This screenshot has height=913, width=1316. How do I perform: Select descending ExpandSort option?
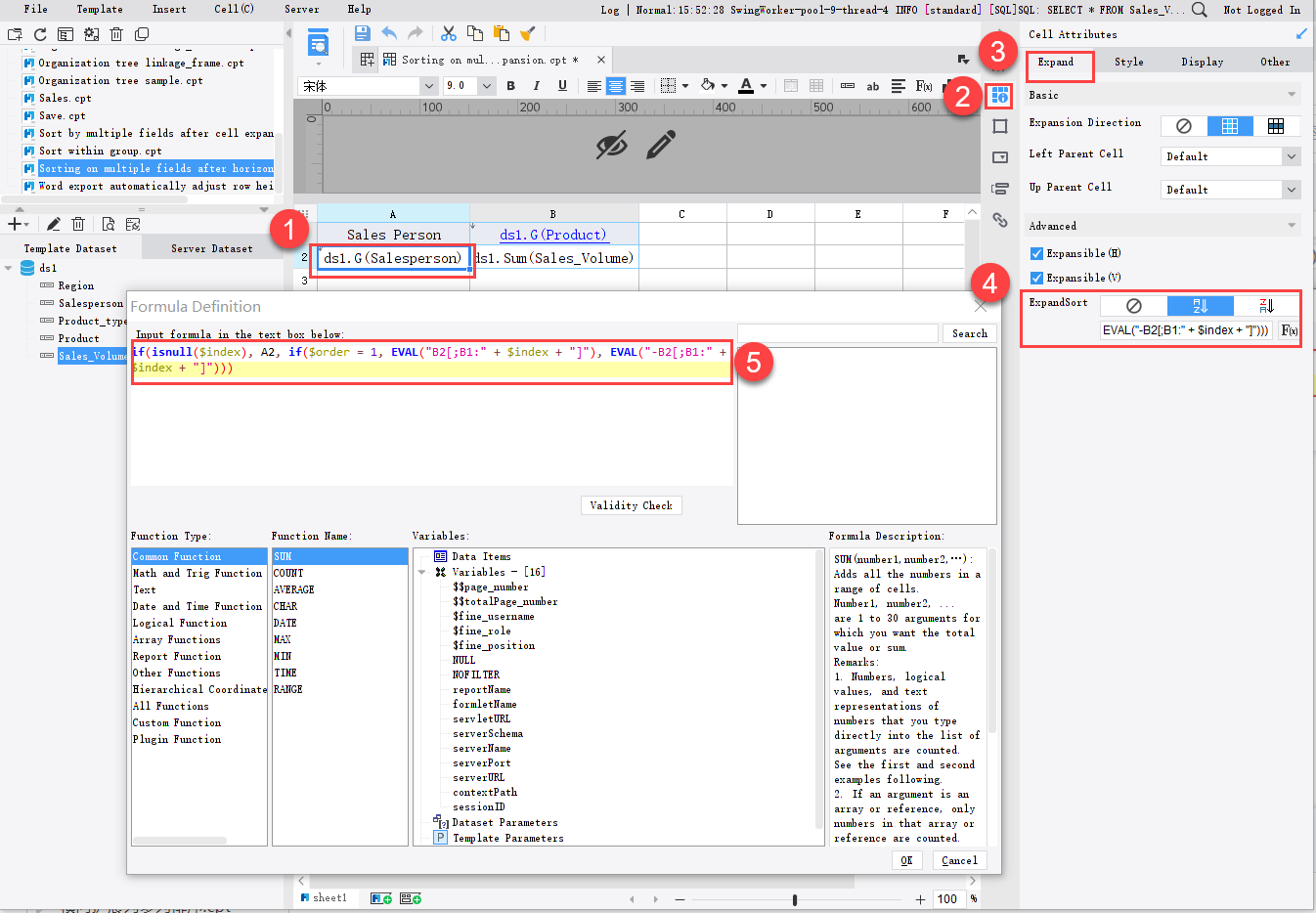tap(1267, 306)
